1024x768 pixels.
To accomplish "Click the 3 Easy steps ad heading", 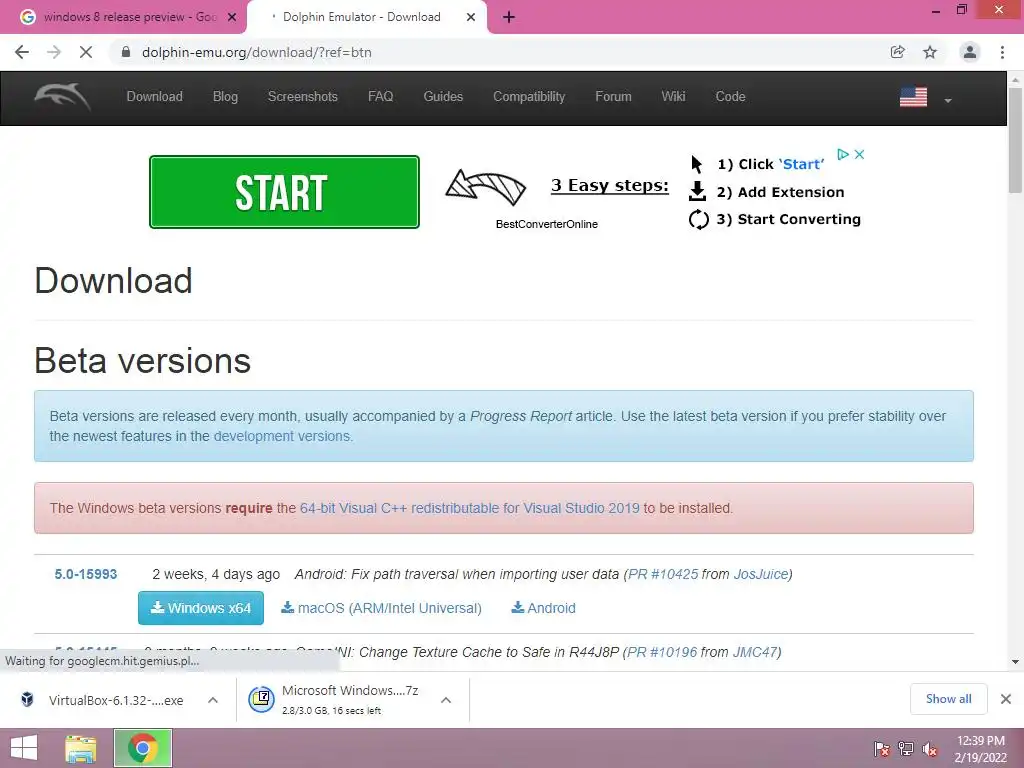I will tap(610, 185).
